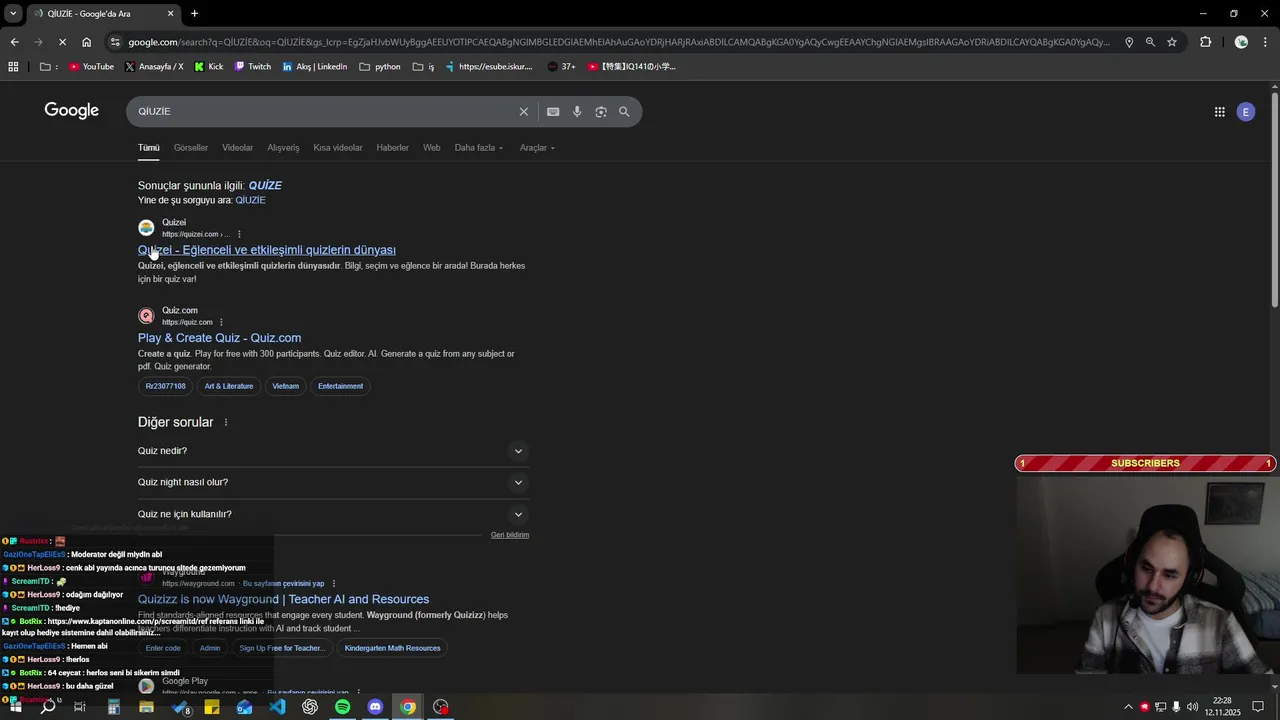Switch to the Kısa videolar tab
The height and width of the screenshot is (720, 1280).
338,148
